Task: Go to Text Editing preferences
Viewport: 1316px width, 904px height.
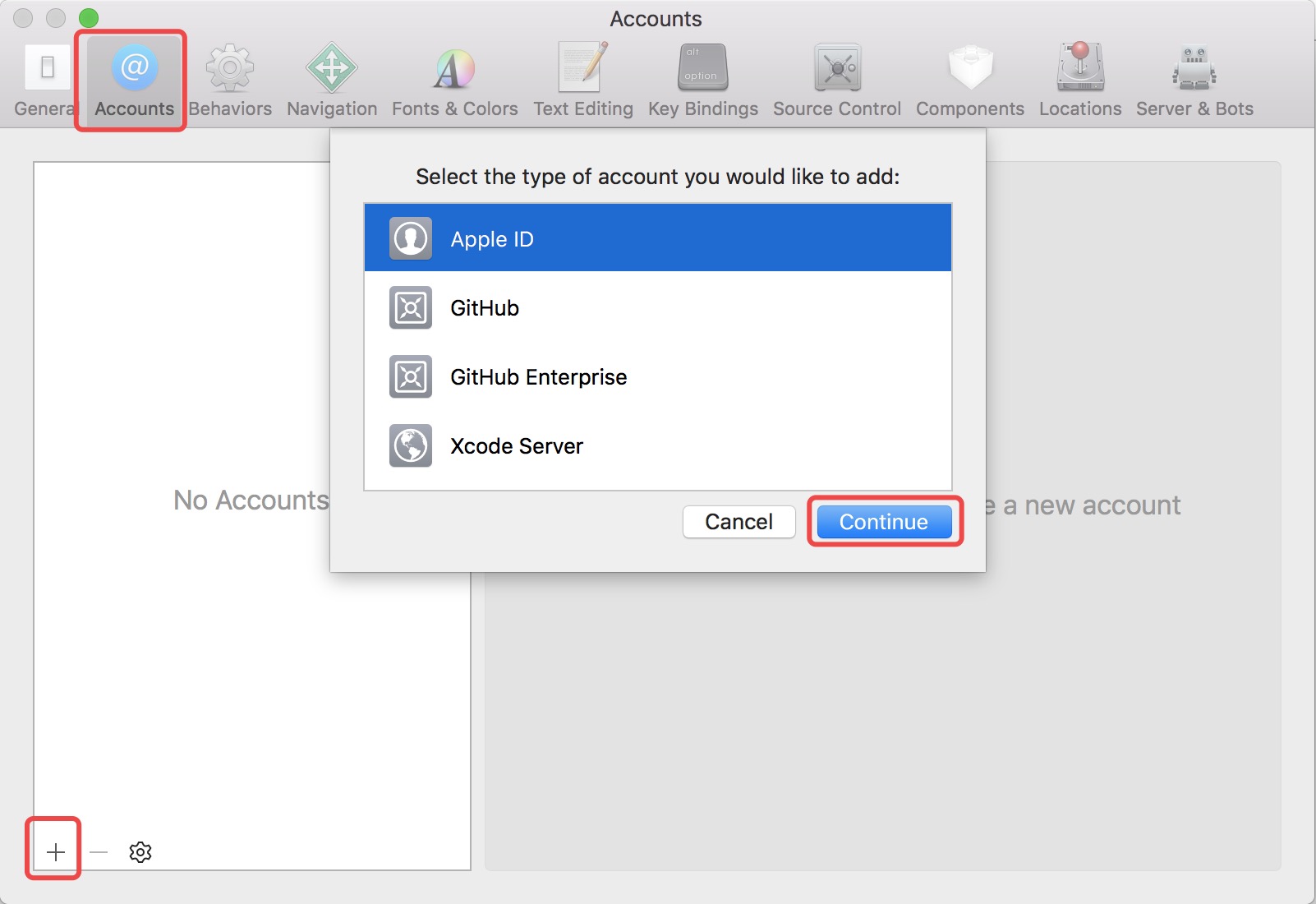Action: pos(583,81)
